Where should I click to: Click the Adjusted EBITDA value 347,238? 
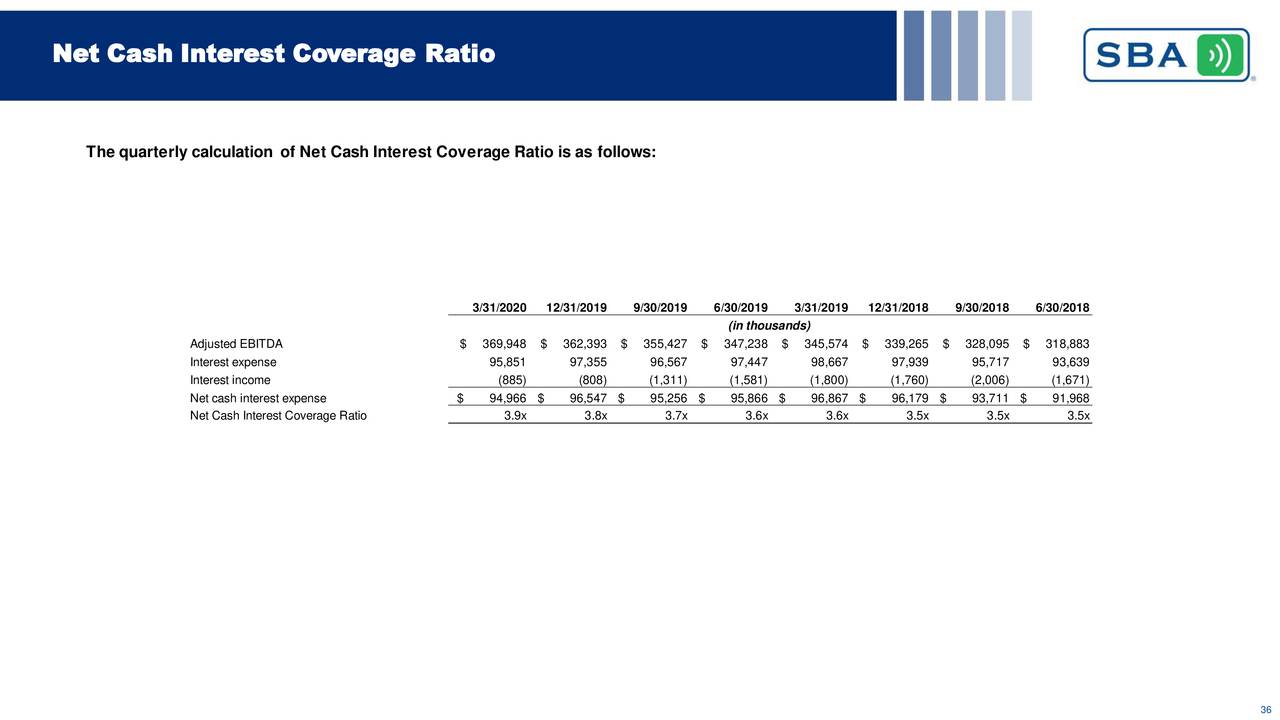click(x=745, y=344)
